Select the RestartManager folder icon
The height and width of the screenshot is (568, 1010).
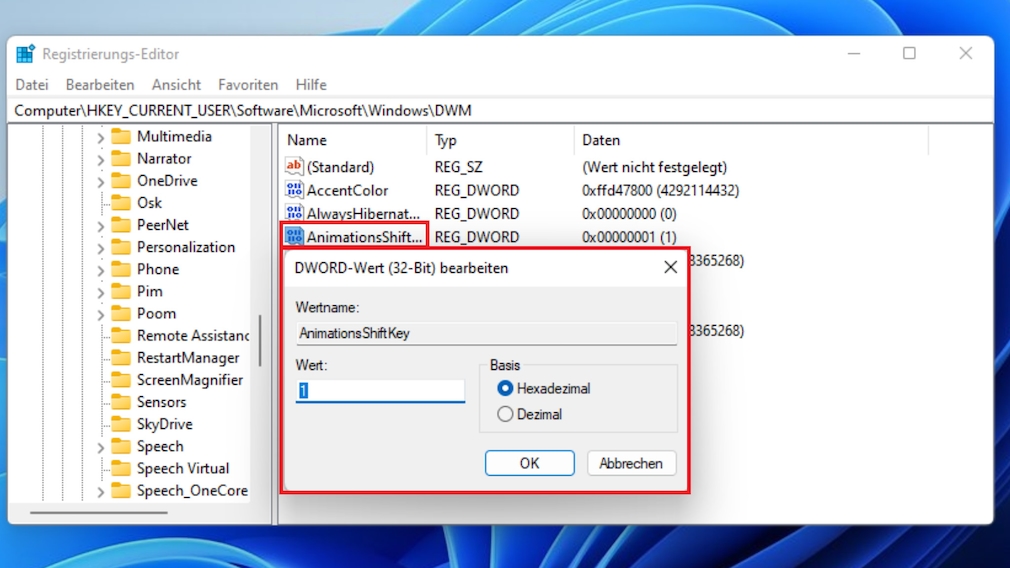120,357
